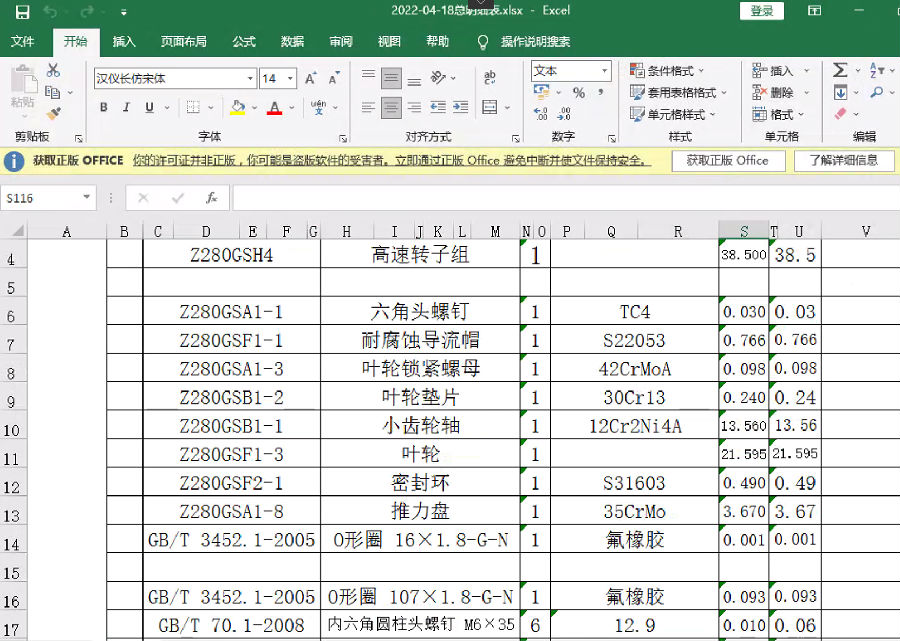
Task: Click the Save icon in title bar
Action: pyautogui.click(x=22, y=12)
